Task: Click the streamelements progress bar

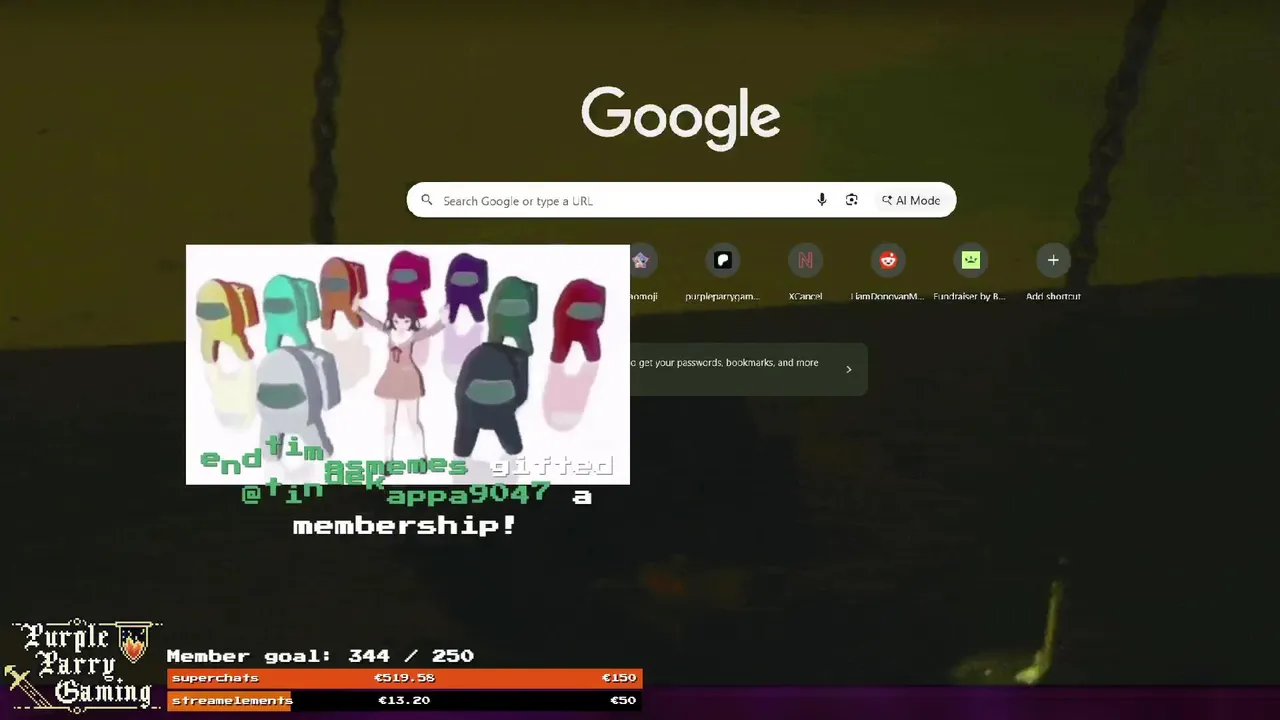Action: tap(405, 700)
